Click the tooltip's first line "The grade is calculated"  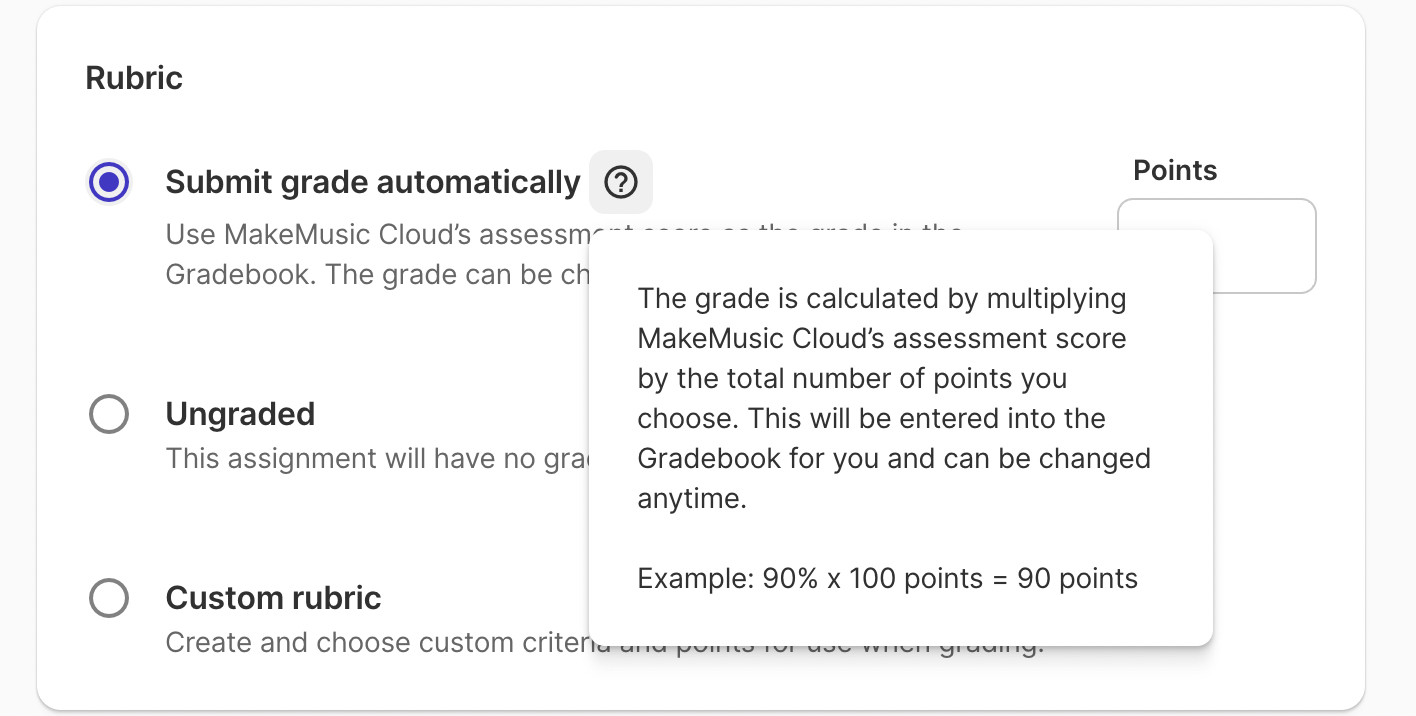(881, 299)
